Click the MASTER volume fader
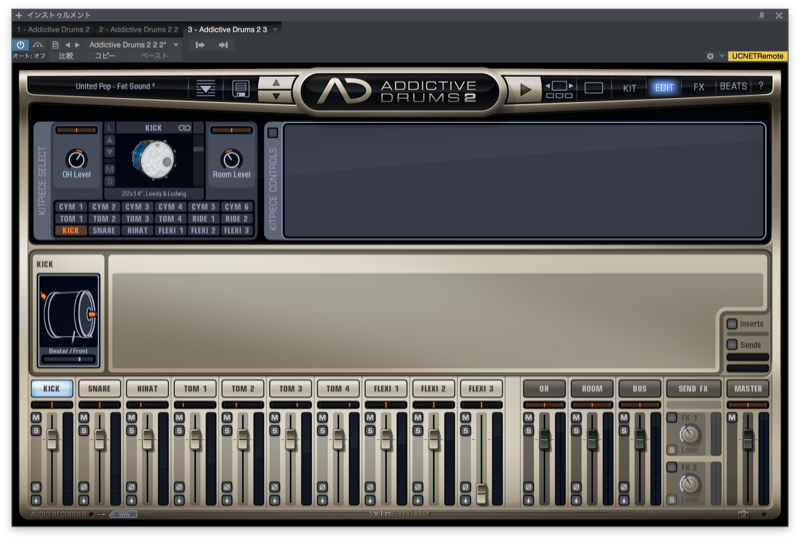The width and height of the screenshot is (800, 541). [747, 439]
